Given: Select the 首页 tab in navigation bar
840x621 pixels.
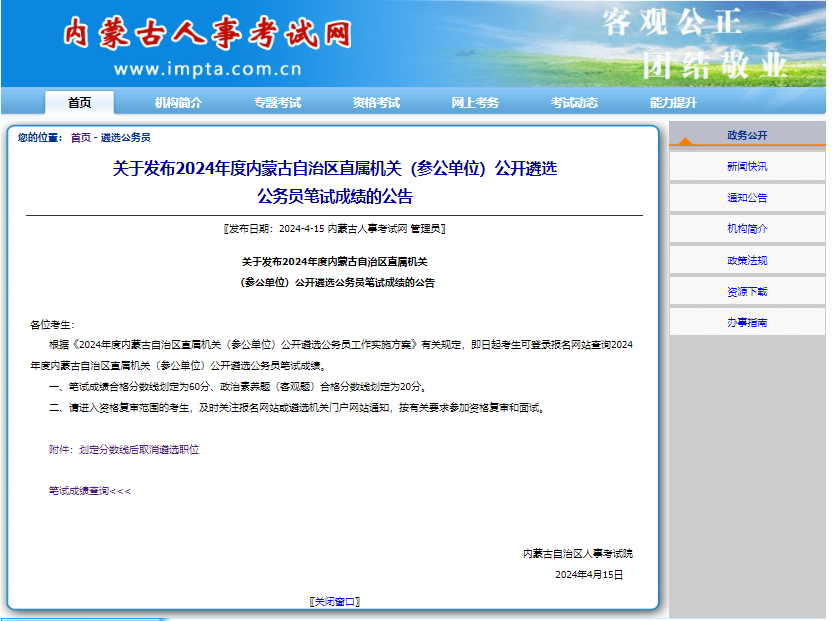Looking at the screenshot, I should (x=79, y=103).
